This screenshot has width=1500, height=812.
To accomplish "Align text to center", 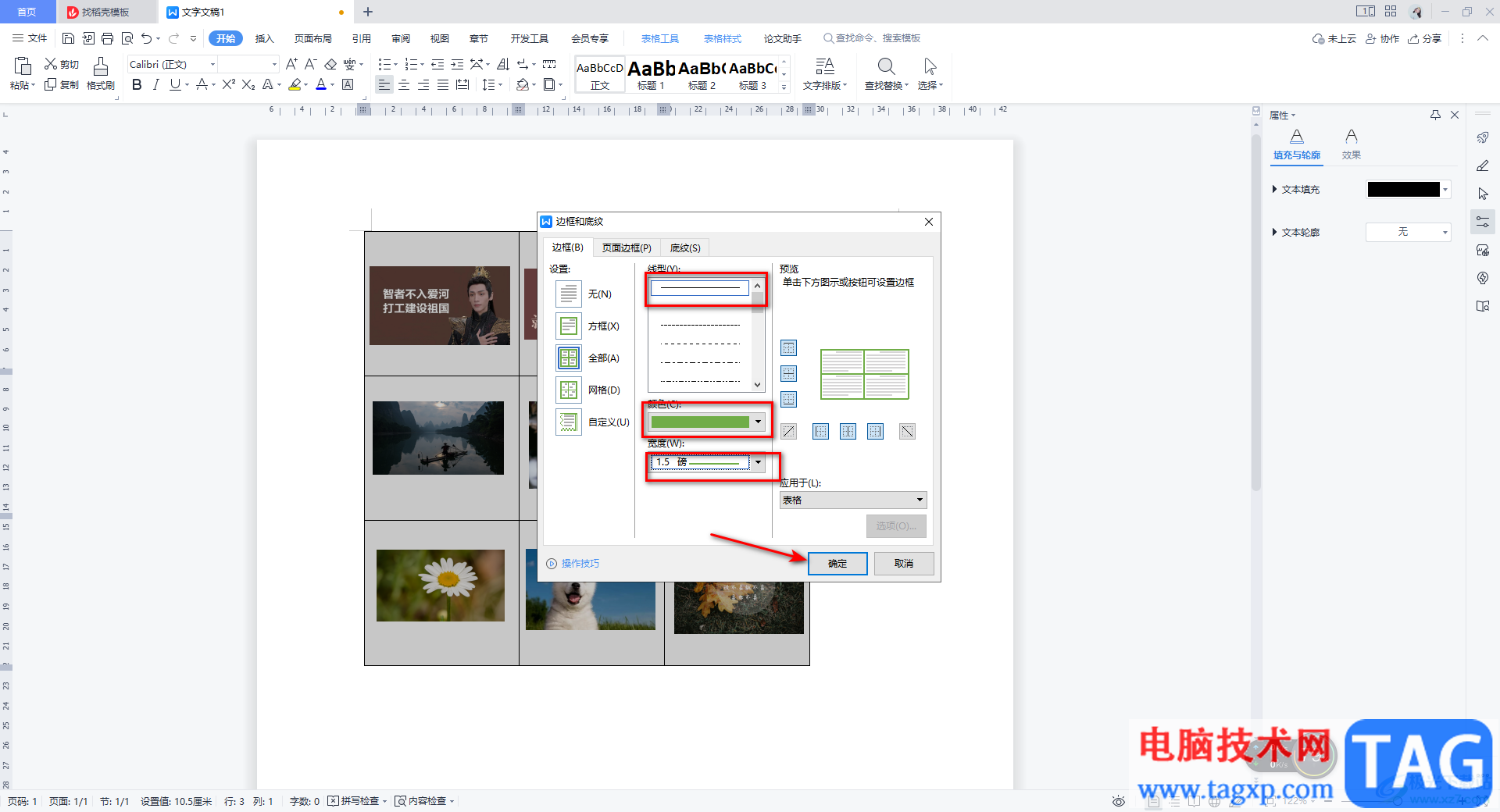I will tap(404, 84).
